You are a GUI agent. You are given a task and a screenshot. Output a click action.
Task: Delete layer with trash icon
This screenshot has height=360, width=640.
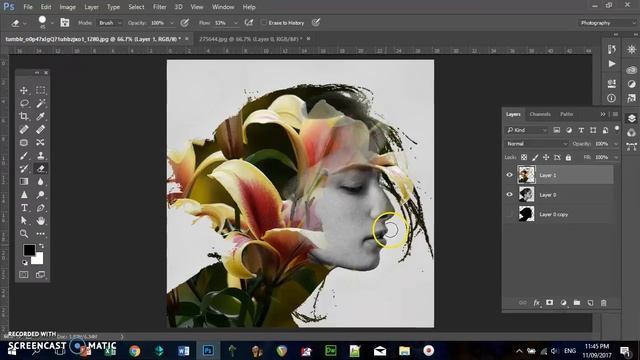click(604, 303)
